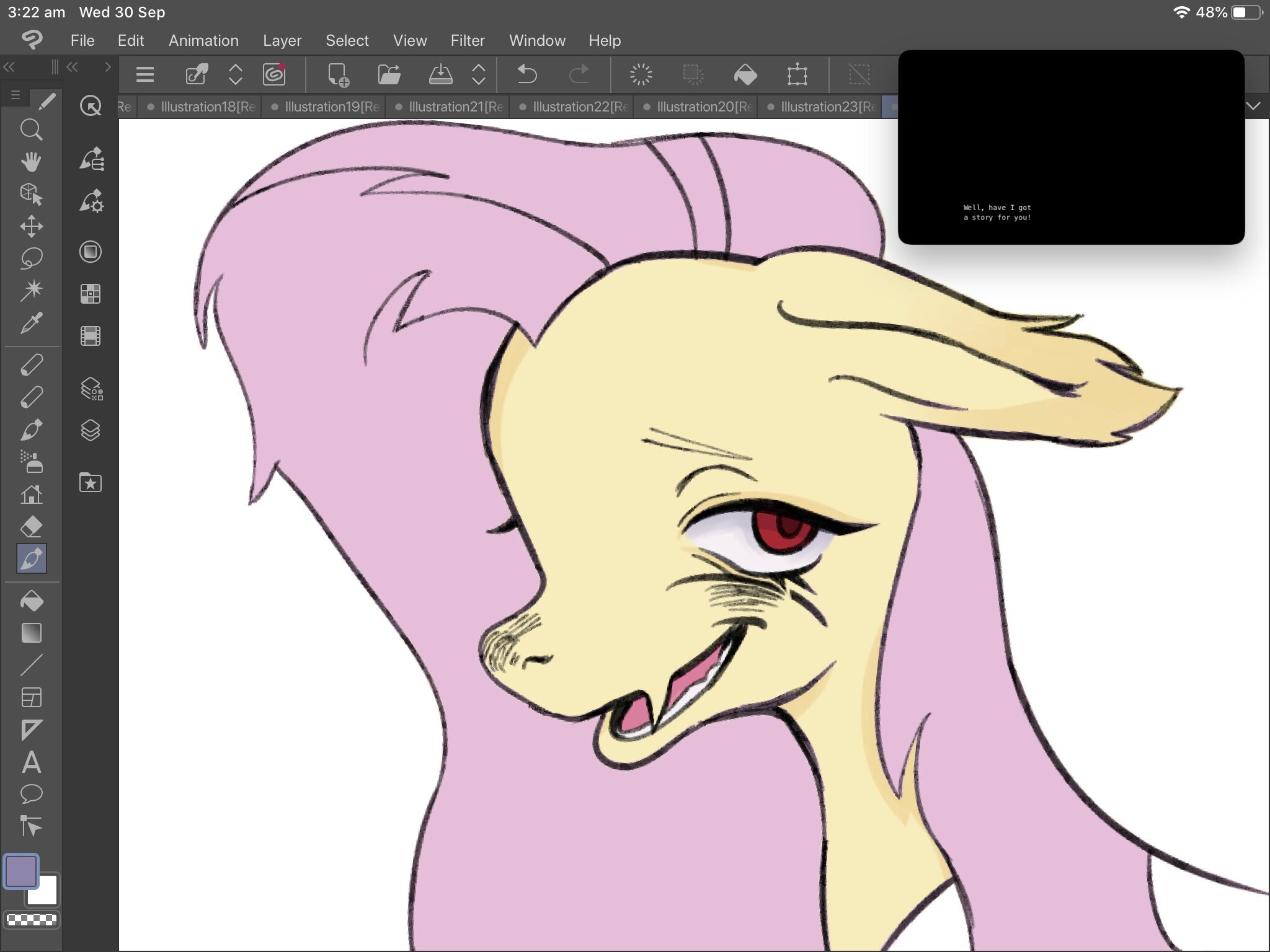Select the Balloon speech bubble tool

(31, 794)
